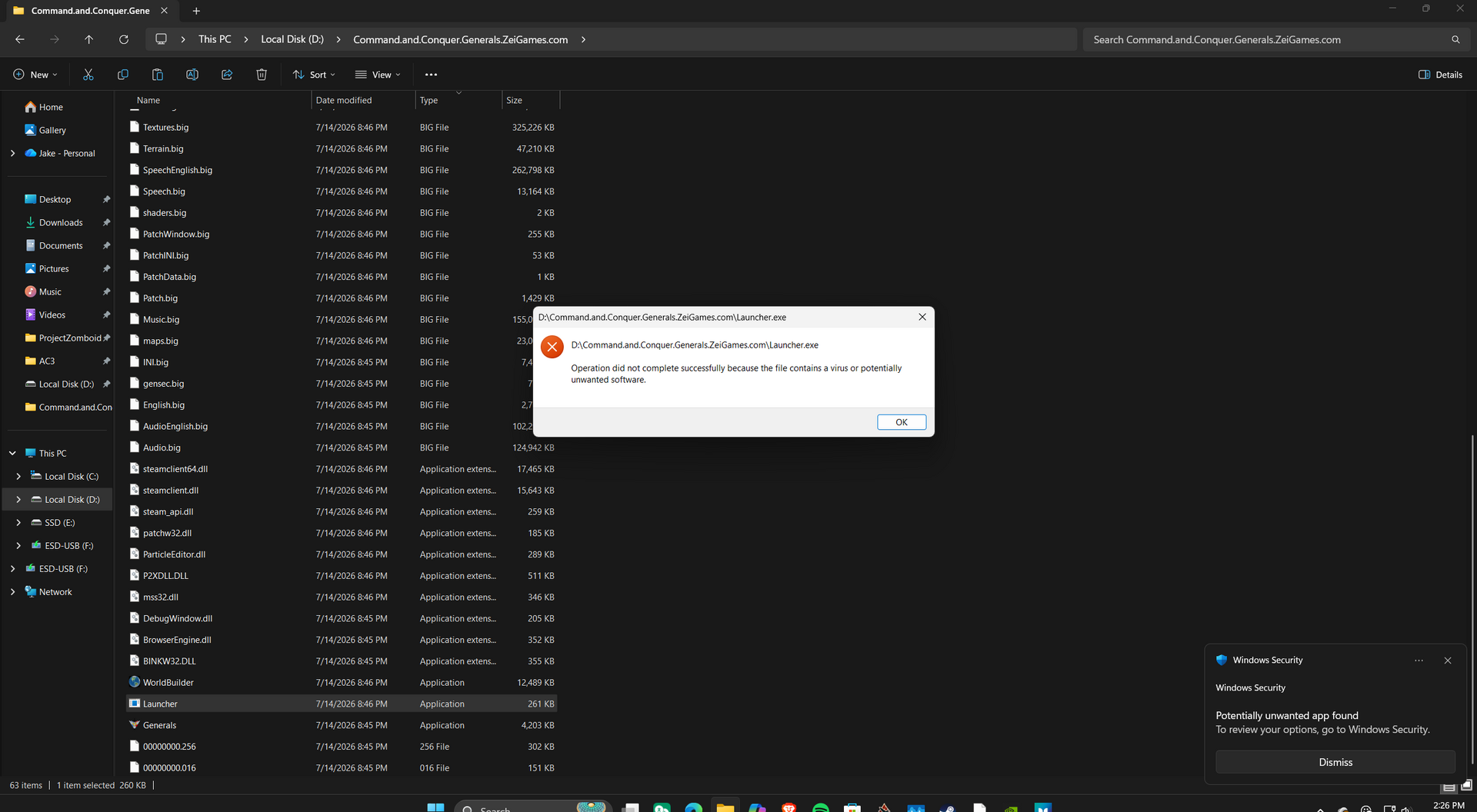1477x812 pixels.
Task: Expand chevron after Local Disk (D:) breadcrumb
Action: (338, 39)
